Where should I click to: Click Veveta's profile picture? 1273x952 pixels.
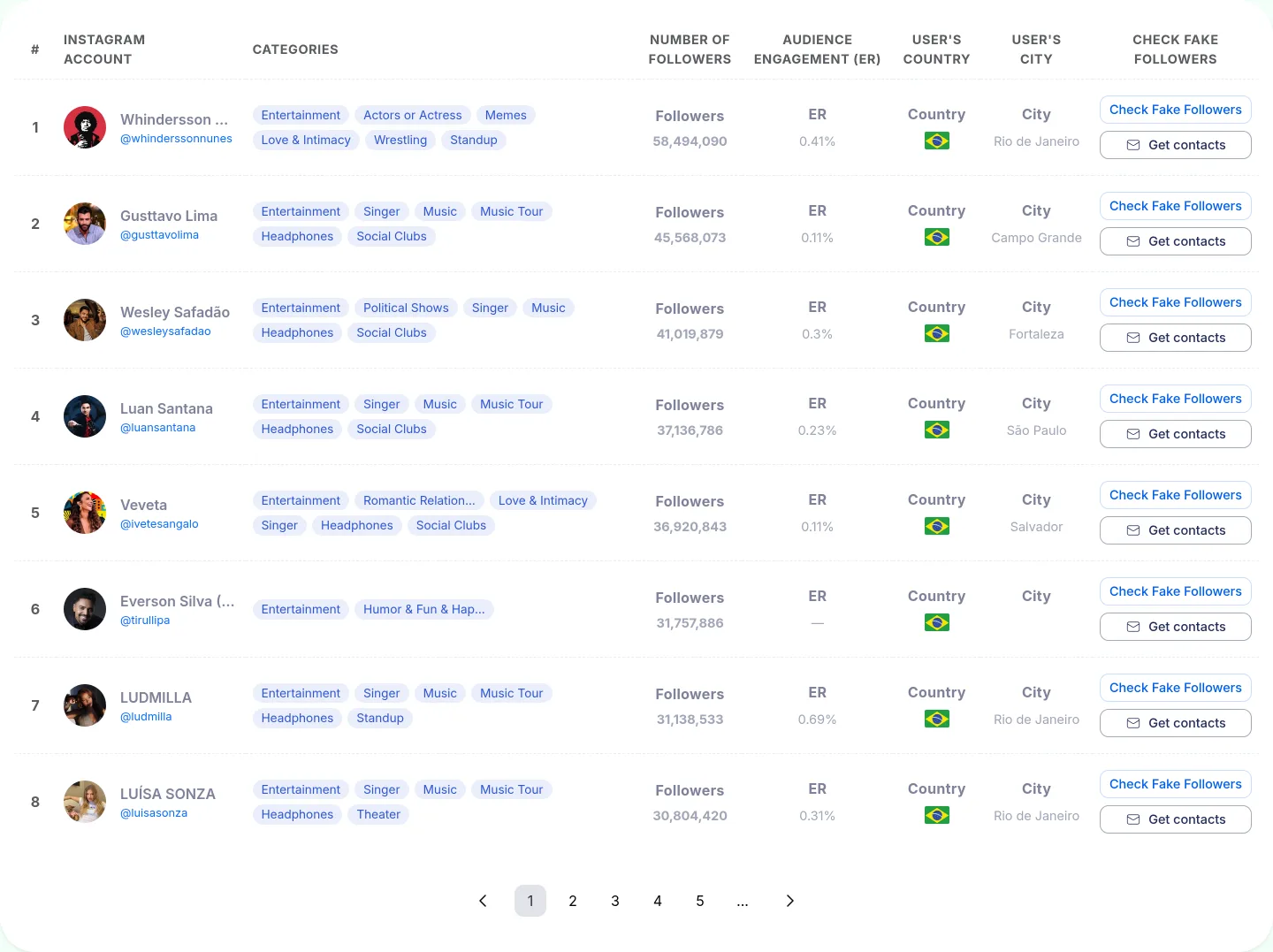(85, 513)
